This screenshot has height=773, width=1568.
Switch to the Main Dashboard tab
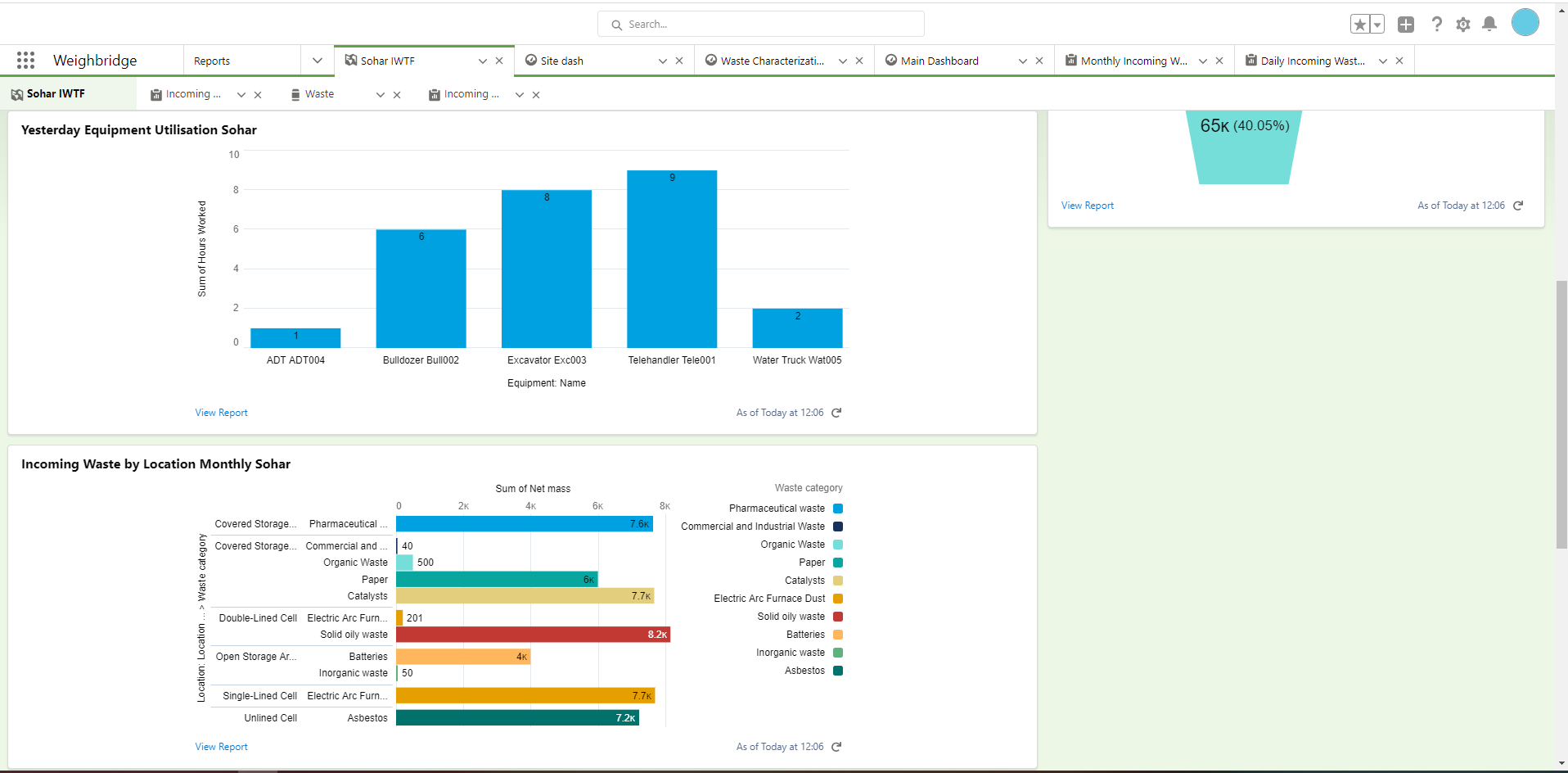pos(939,61)
